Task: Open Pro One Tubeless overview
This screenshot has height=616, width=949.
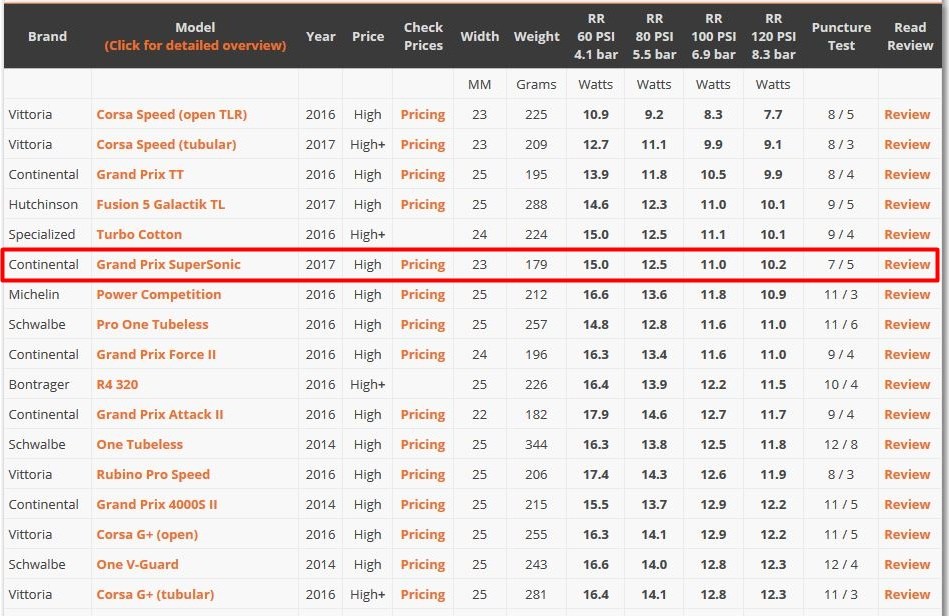Action: (x=152, y=324)
